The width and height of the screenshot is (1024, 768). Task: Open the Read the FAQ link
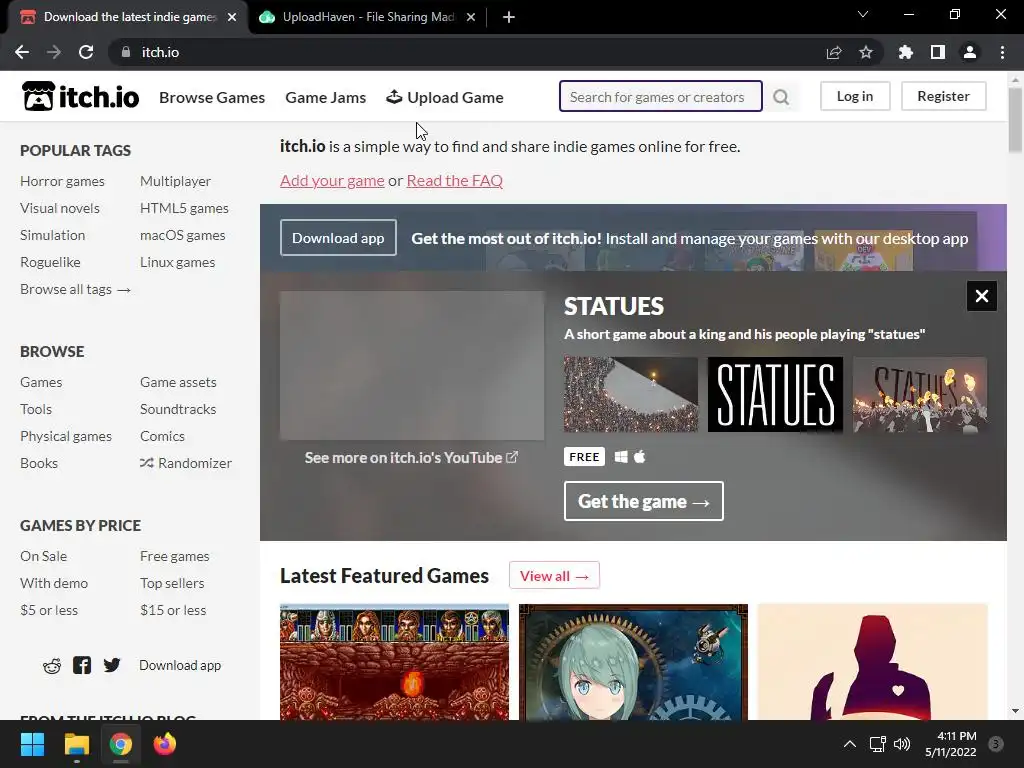pos(455,180)
